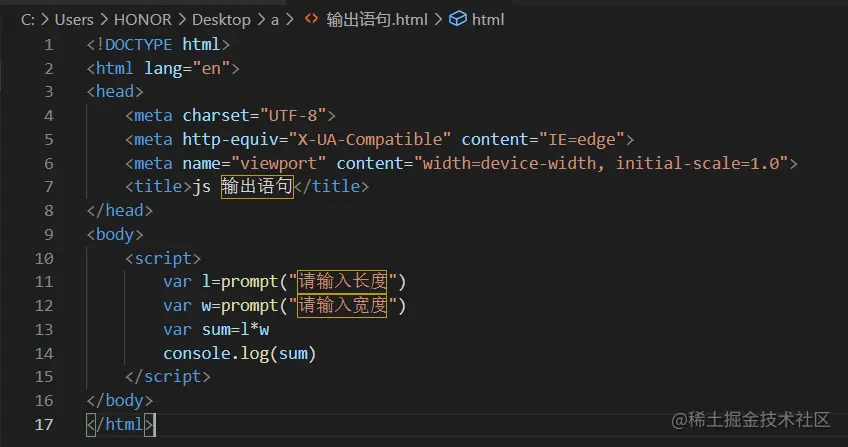Click the closing title tag
848x447 pixels.
(331, 186)
